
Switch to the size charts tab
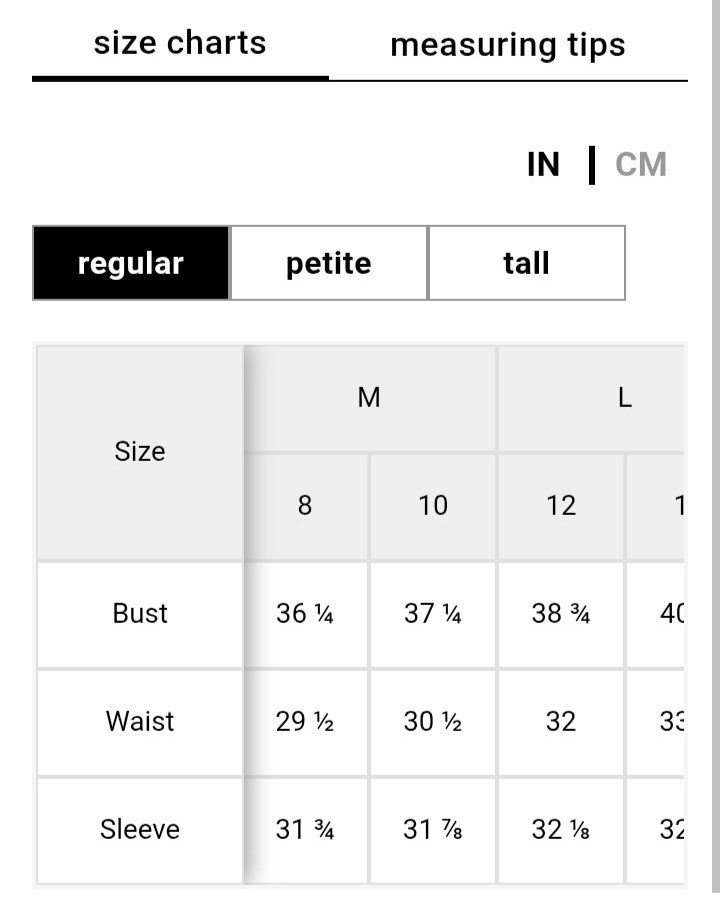[180, 43]
